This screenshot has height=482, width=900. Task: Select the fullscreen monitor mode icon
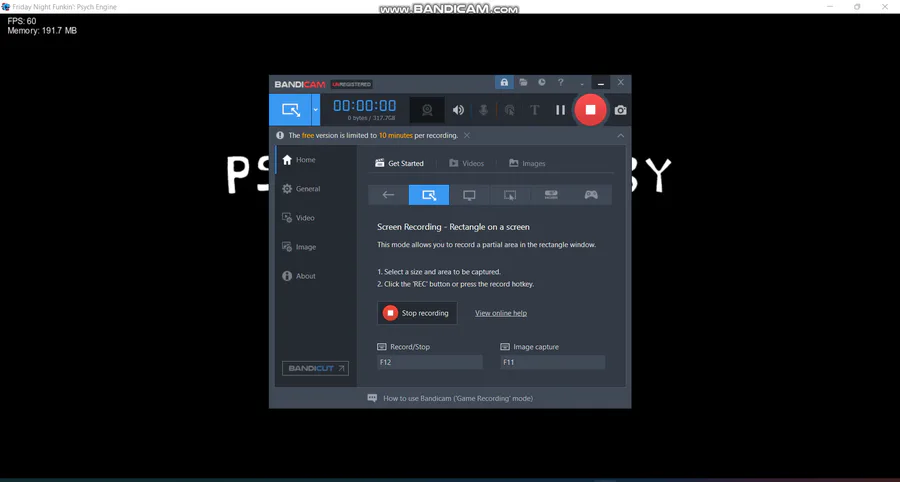coord(470,195)
